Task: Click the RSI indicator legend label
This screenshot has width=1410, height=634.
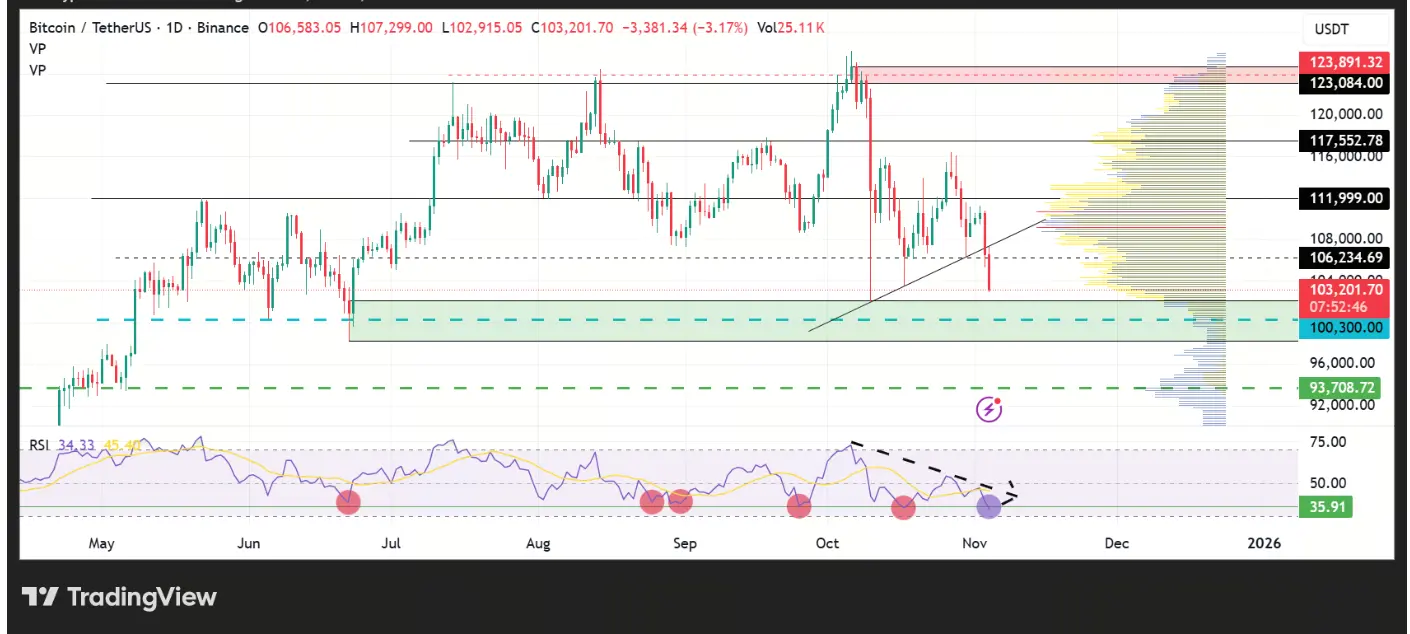Action: point(40,444)
